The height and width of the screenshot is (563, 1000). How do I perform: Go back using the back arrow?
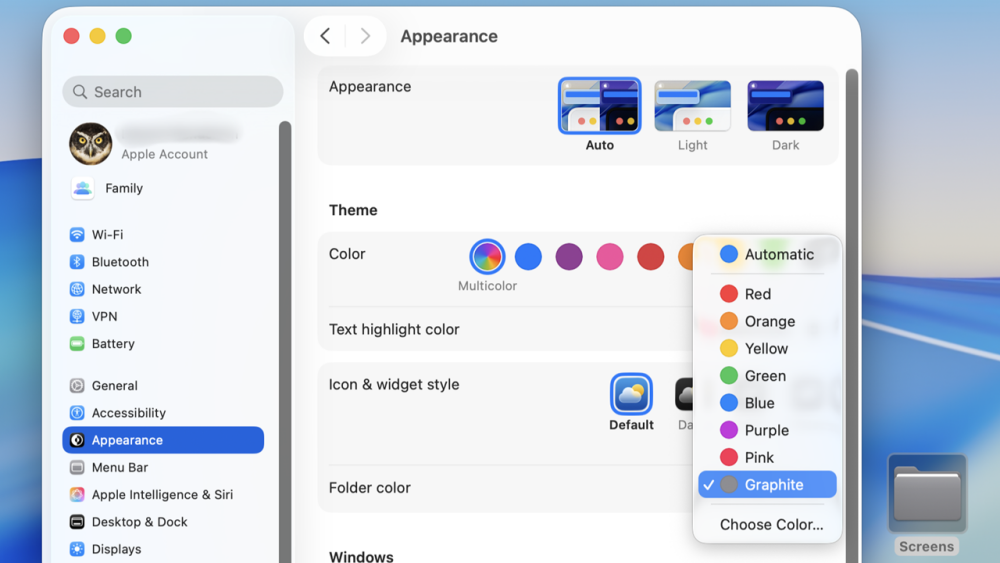coord(325,37)
